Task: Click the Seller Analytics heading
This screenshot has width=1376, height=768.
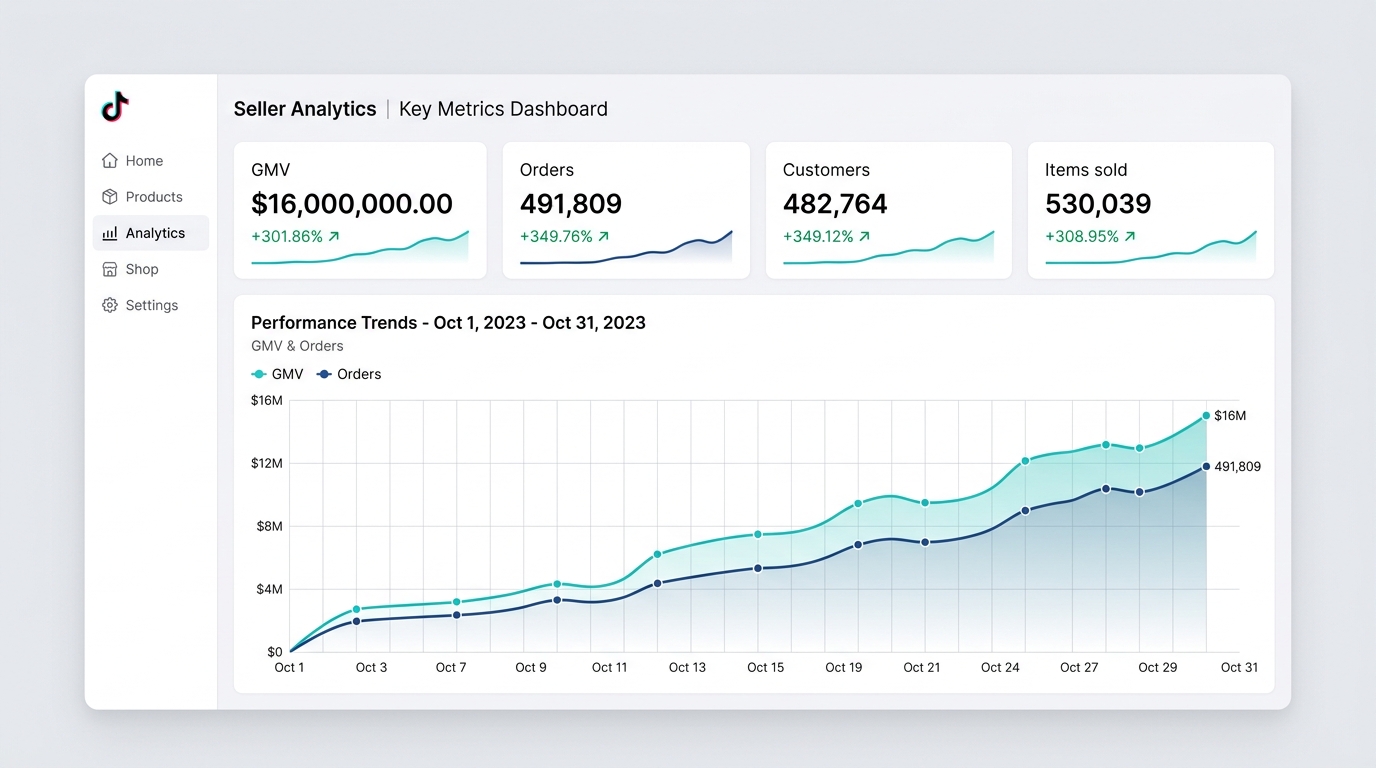Action: pos(305,109)
